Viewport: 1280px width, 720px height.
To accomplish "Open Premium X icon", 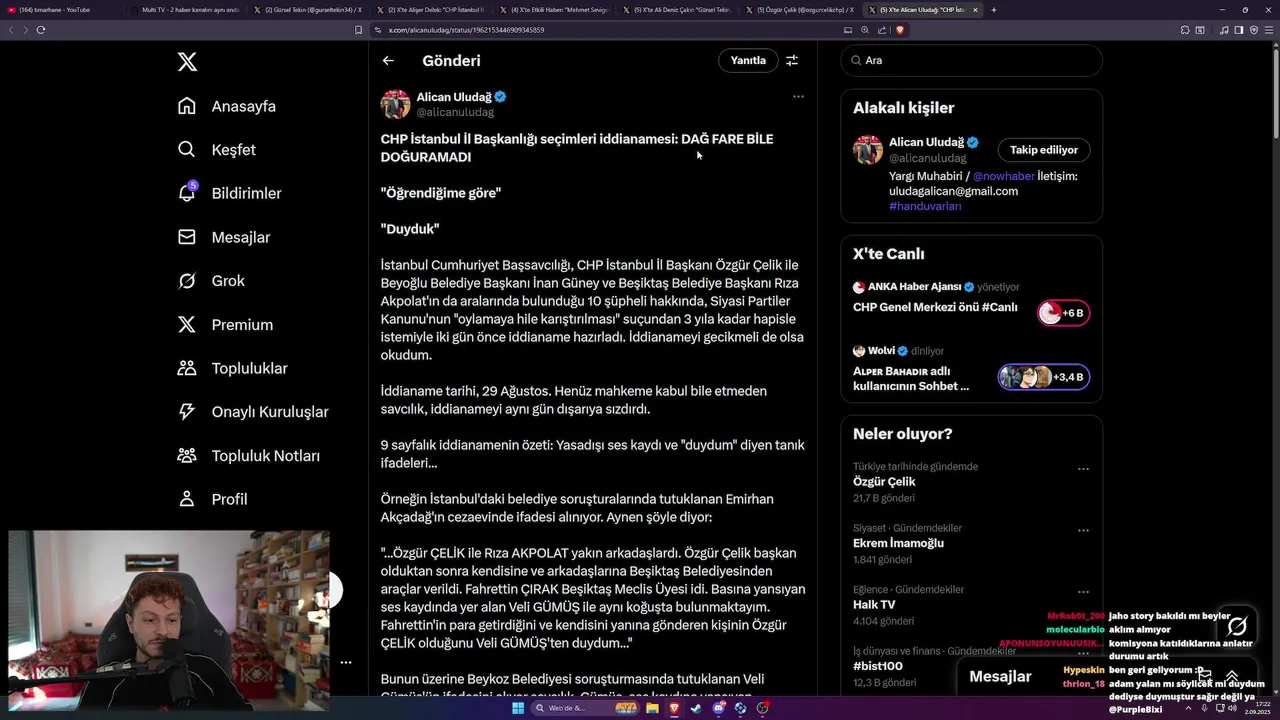I will pyautogui.click(x=187, y=324).
